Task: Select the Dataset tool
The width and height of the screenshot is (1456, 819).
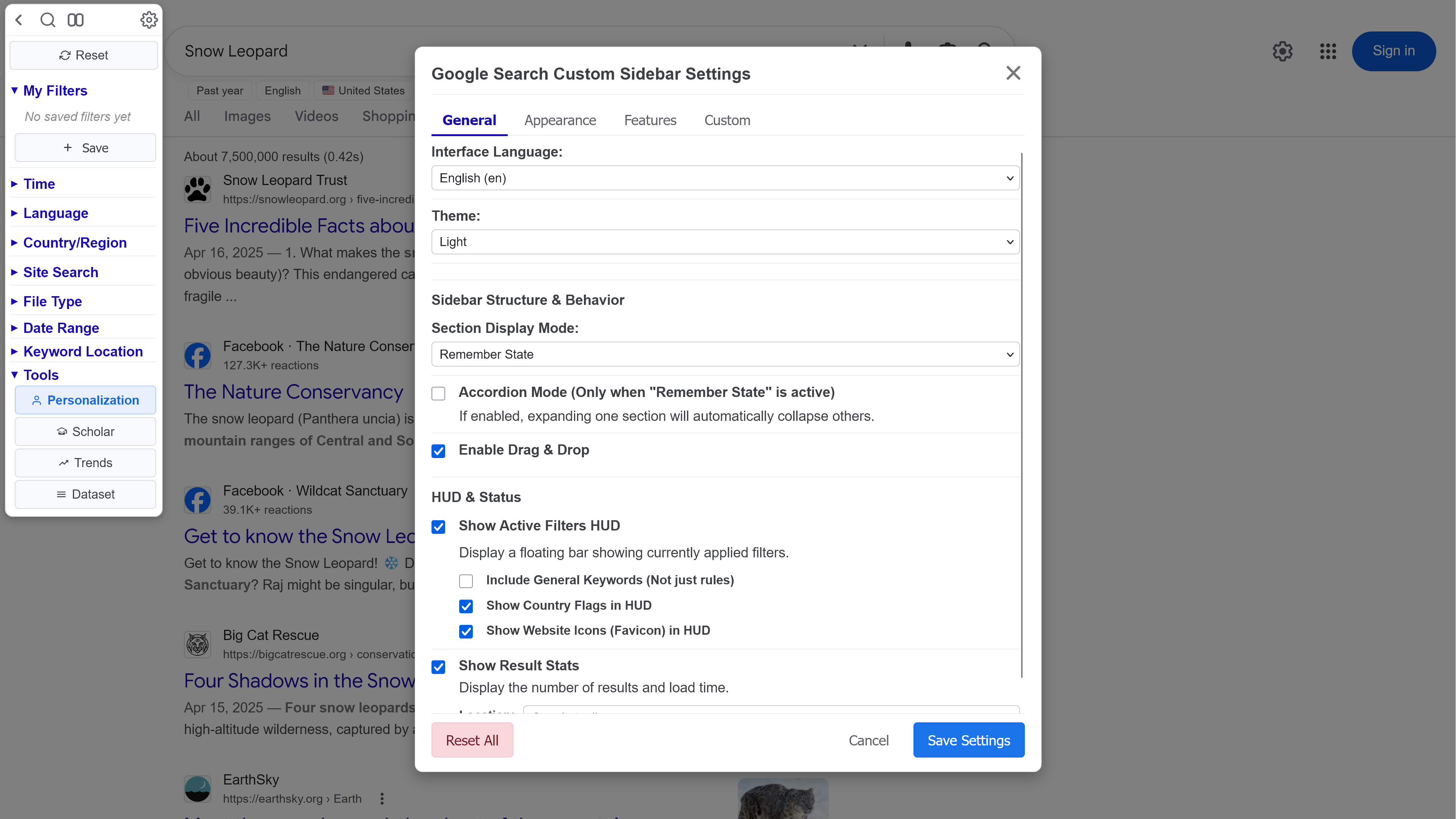Action: (x=85, y=494)
